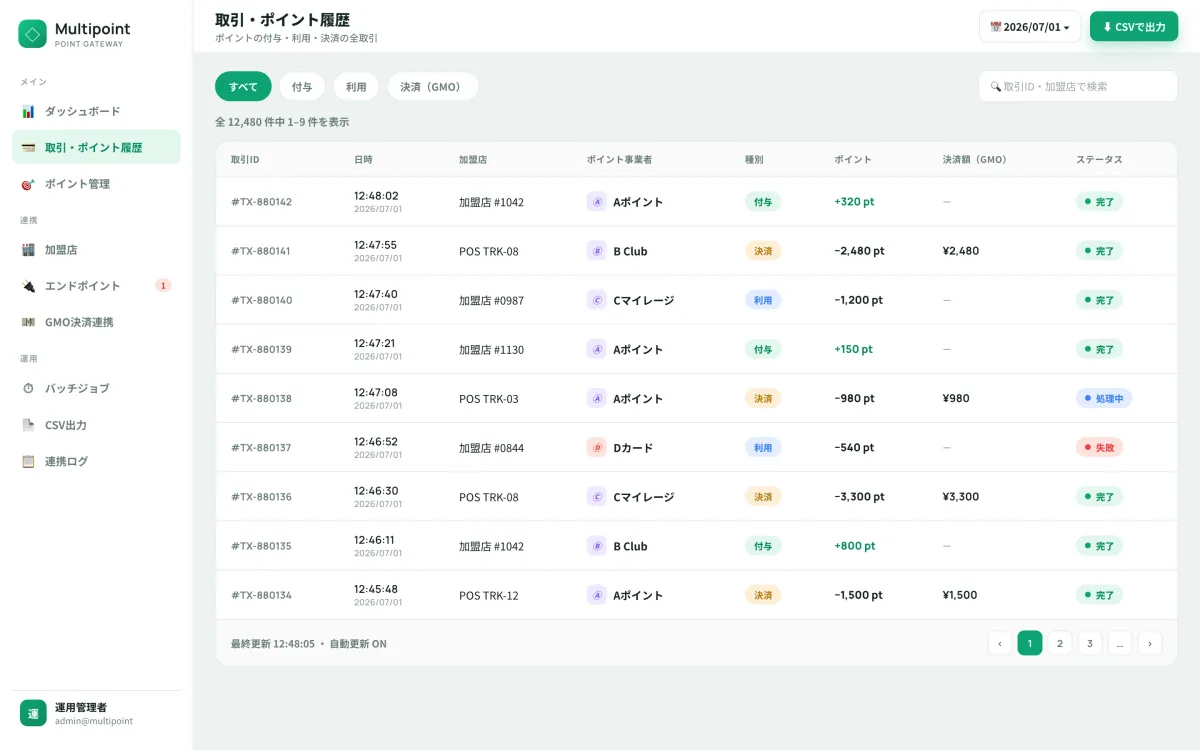This screenshot has height=750, width=1200.
Task: Go to page 3
Action: (x=1090, y=643)
